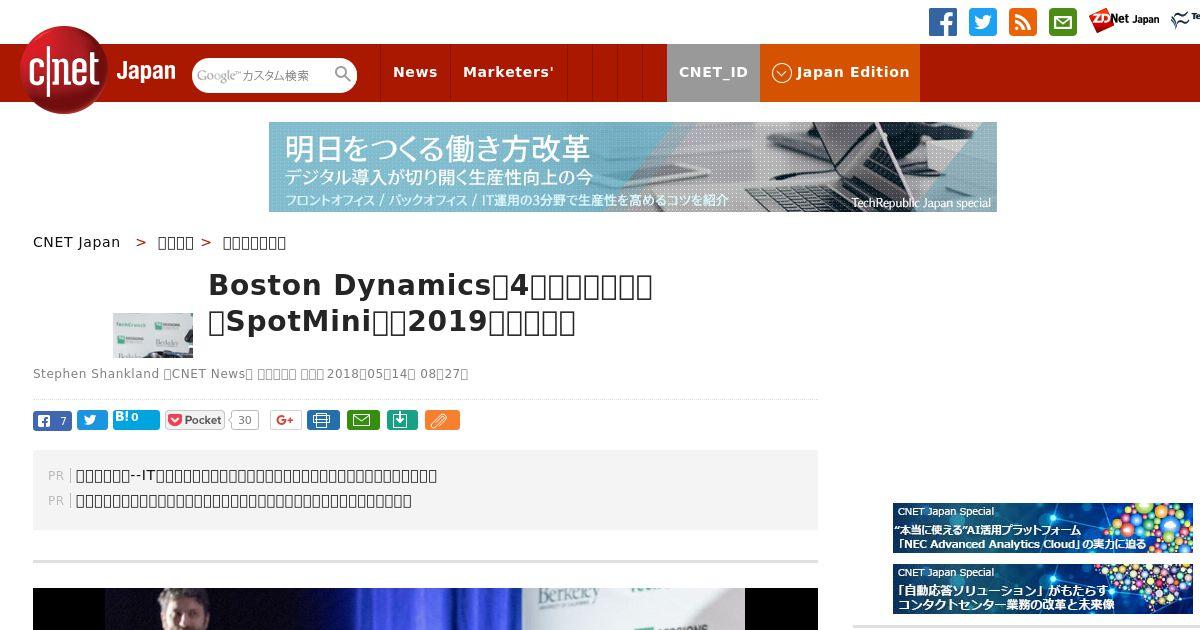Open the Facebook icon in top bar

pyautogui.click(x=943, y=22)
